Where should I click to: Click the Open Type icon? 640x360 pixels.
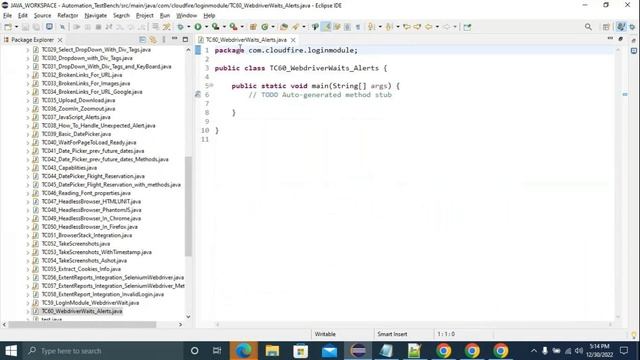[284, 27]
